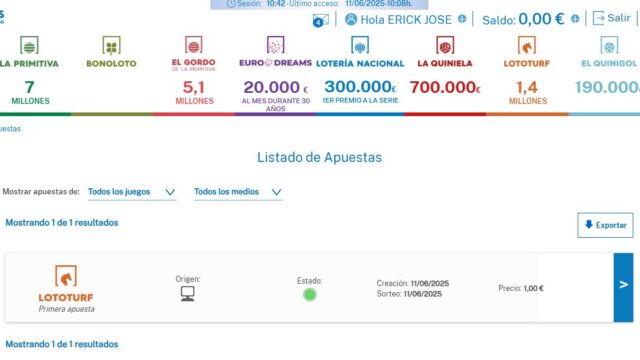The width and height of the screenshot is (640, 360).
Task: Click El Quinigol 190.000 jackpot
Action: (x=607, y=87)
